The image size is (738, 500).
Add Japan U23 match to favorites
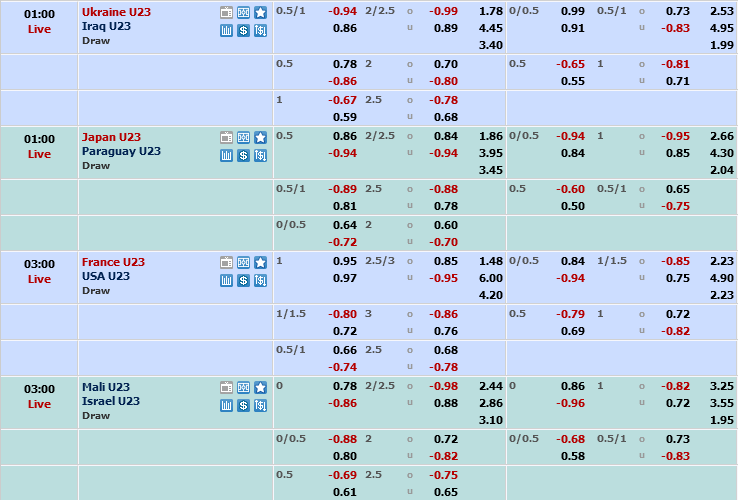click(260, 137)
